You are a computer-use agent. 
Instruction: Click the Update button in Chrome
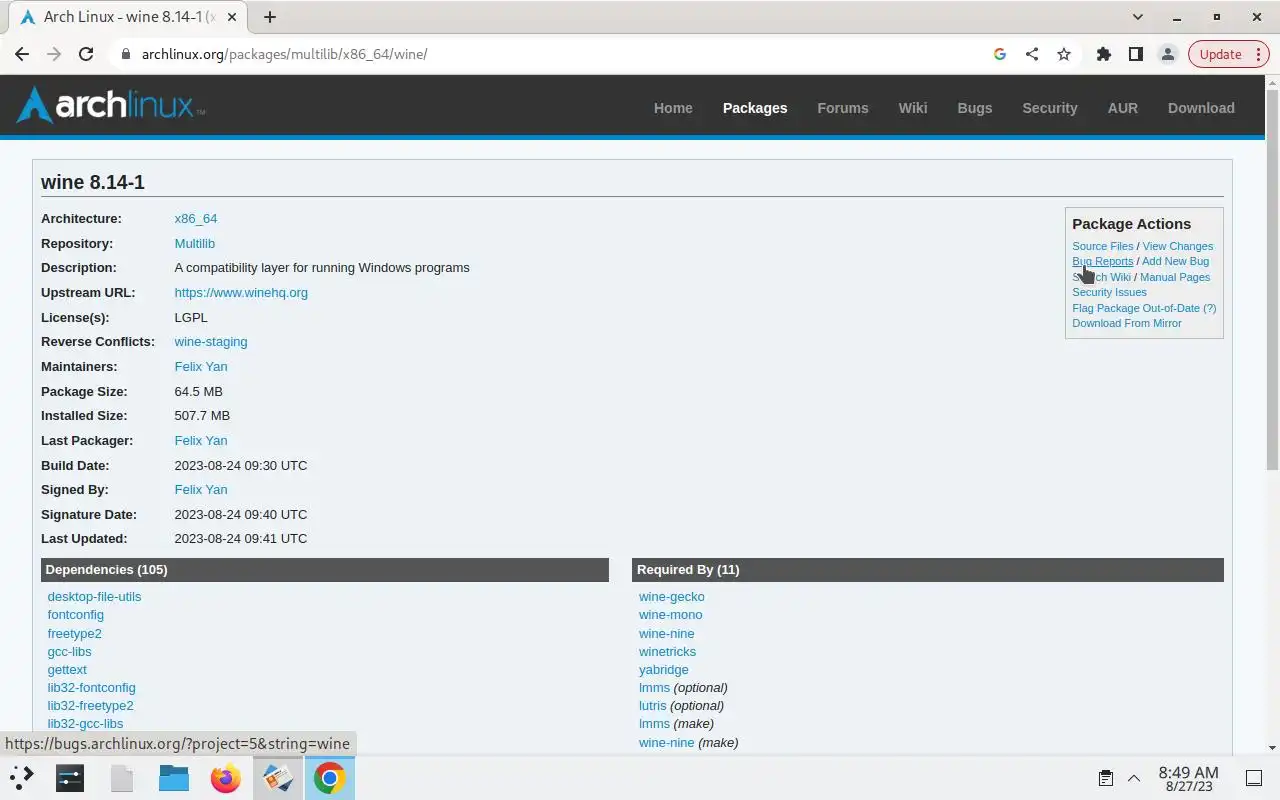click(x=1229, y=54)
